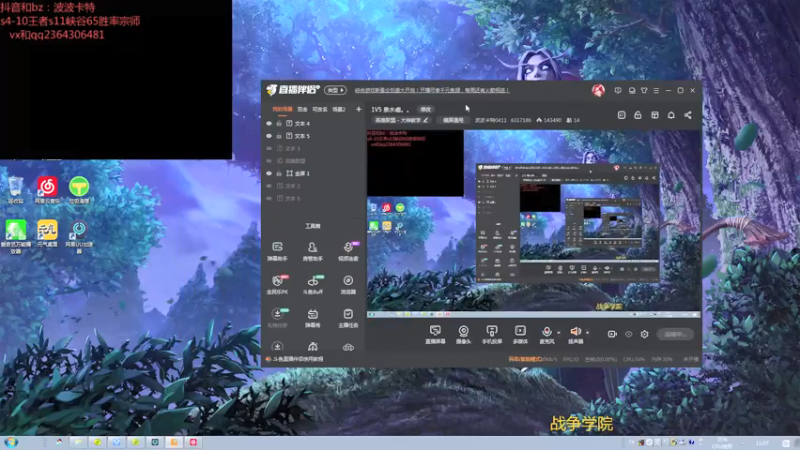
Task: Open the 弹幕助手 tool
Action: [277, 251]
